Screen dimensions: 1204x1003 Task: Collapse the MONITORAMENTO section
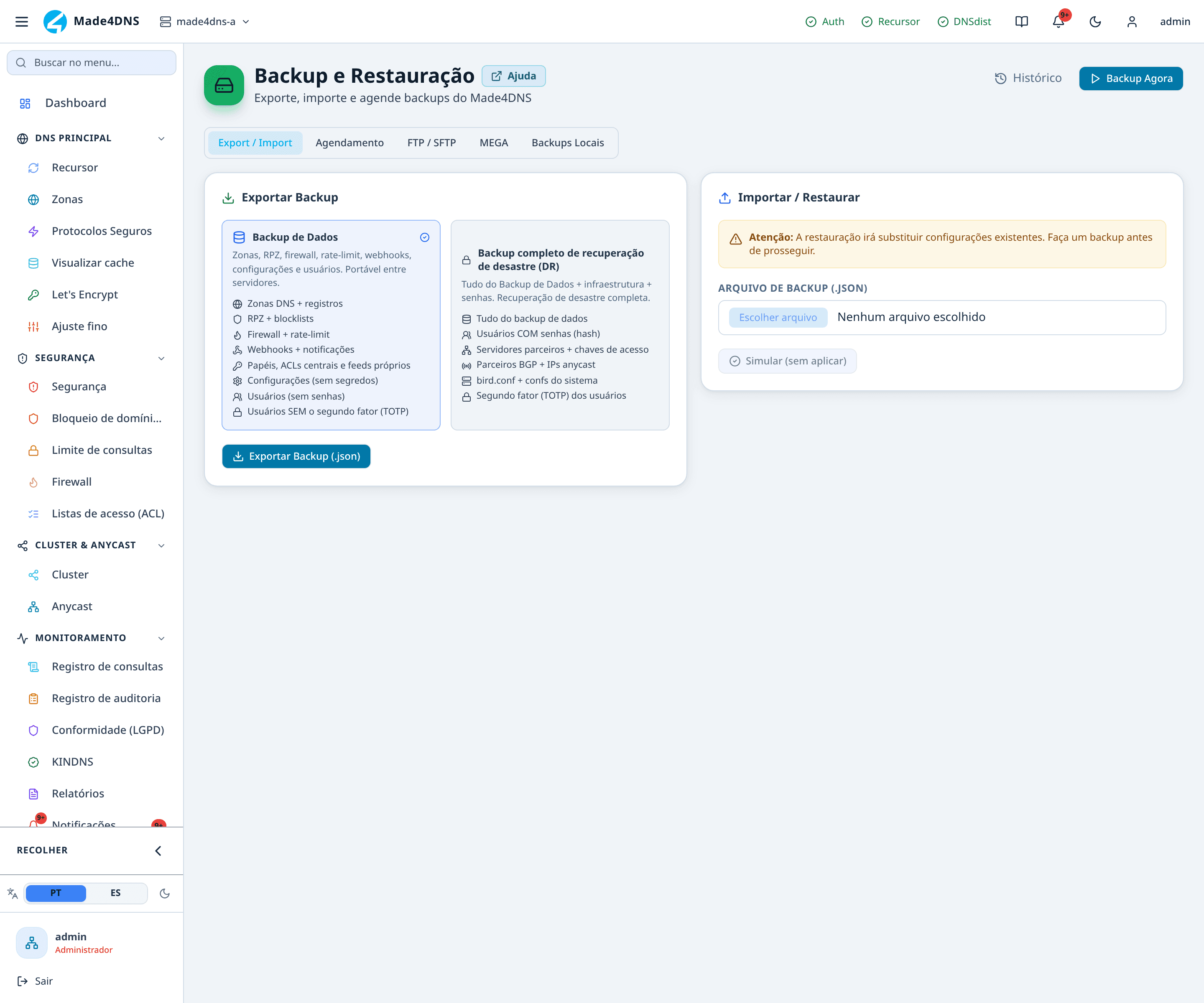click(92, 638)
